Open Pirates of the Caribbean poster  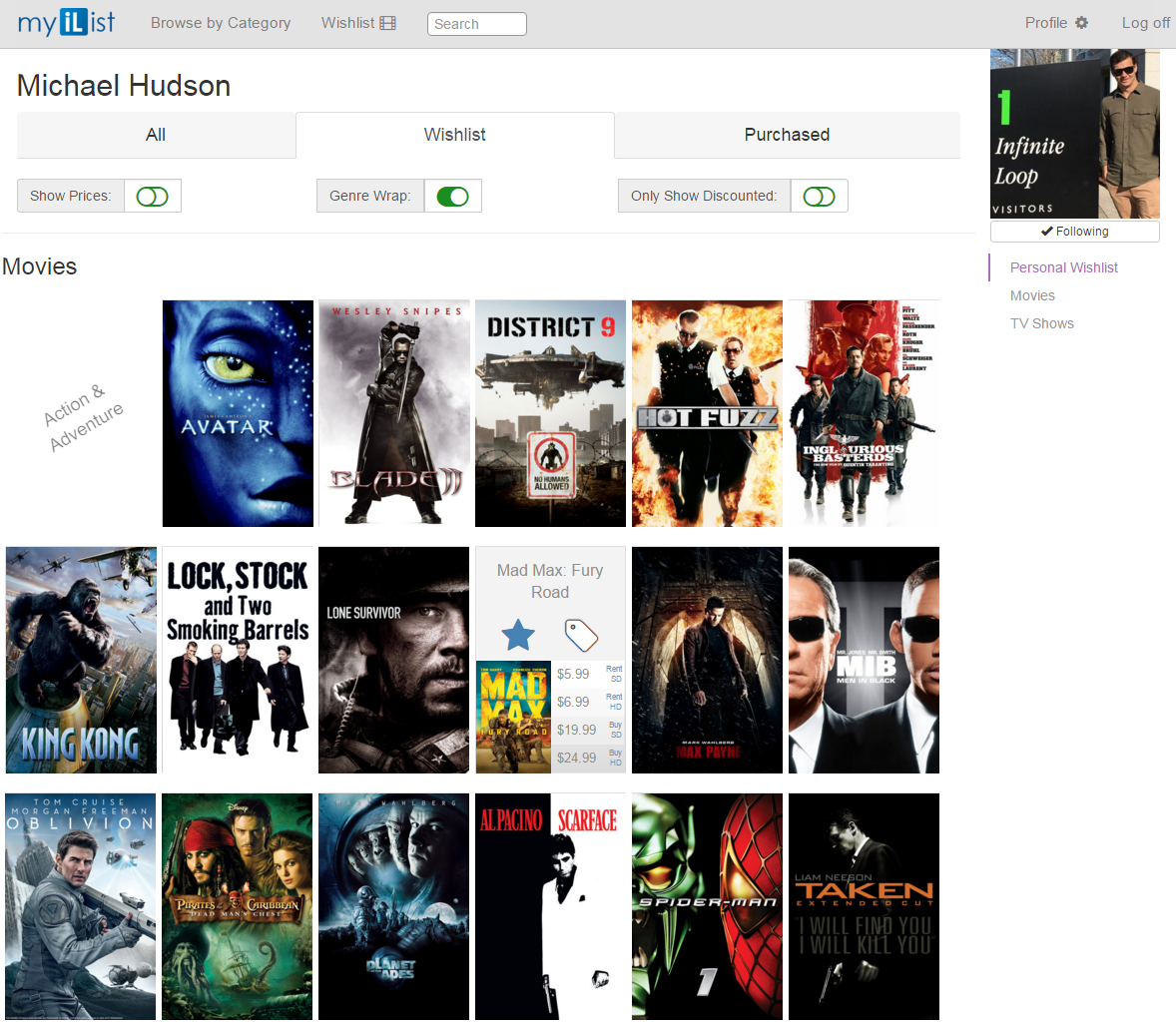click(x=237, y=906)
